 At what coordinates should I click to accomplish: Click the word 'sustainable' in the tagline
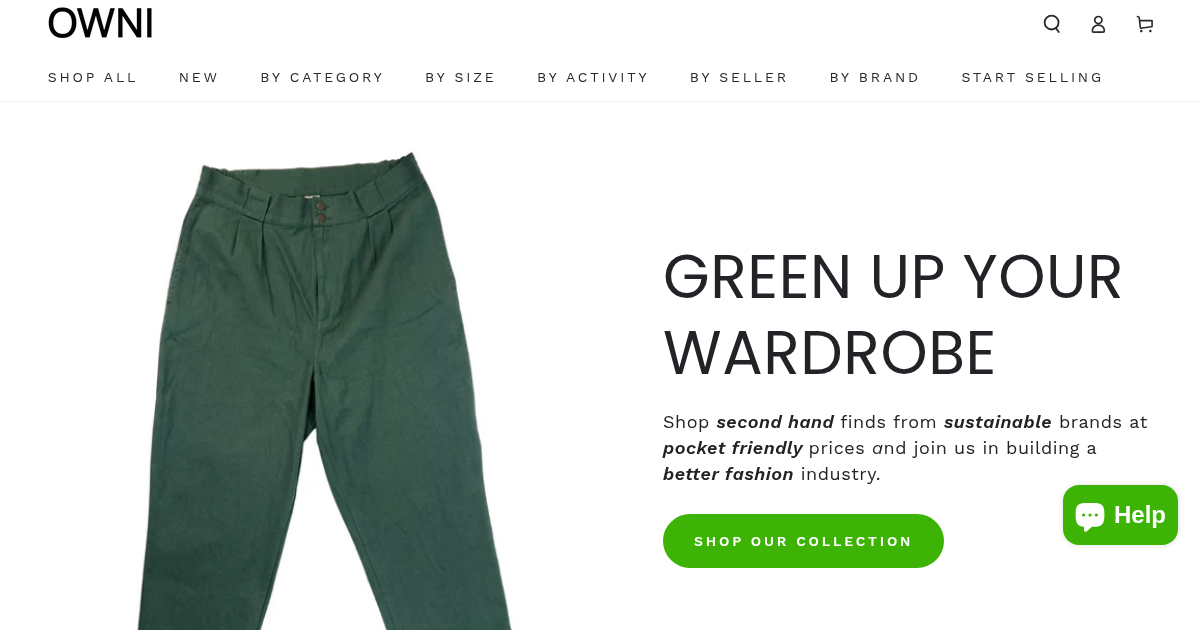tap(997, 422)
